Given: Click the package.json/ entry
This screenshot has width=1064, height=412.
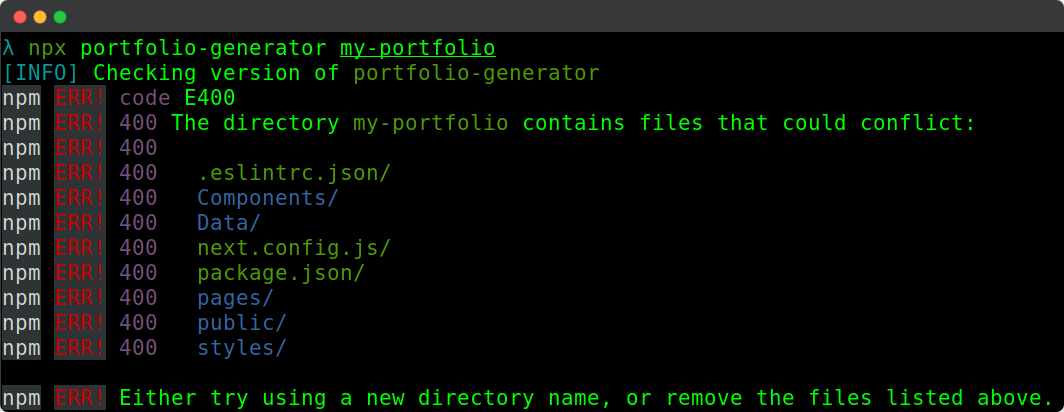Looking at the screenshot, I should pyautogui.click(x=281, y=273).
